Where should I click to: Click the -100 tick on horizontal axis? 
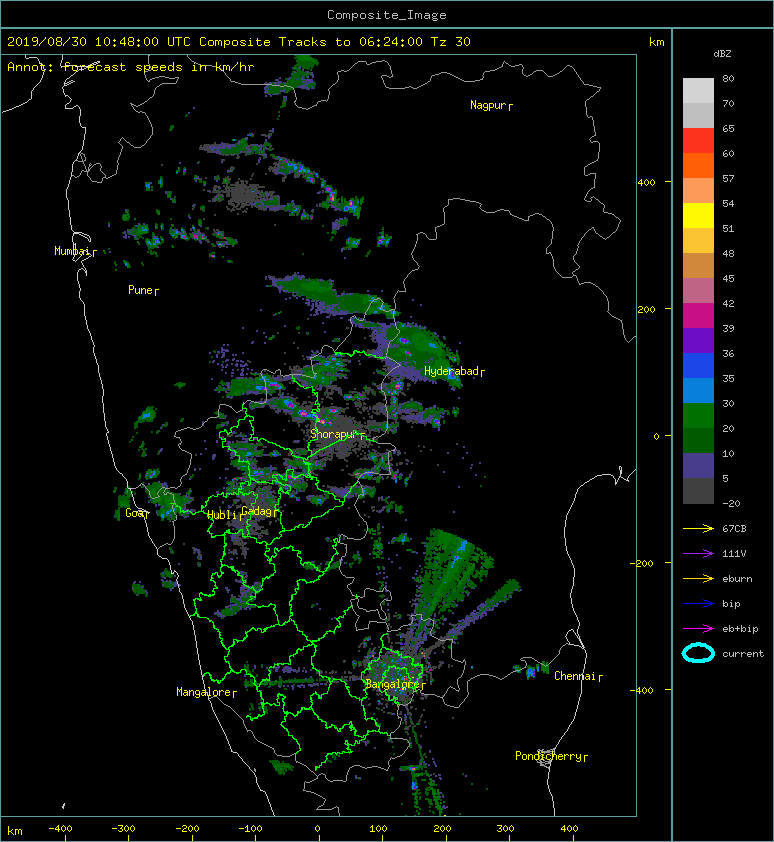click(250, 829)
